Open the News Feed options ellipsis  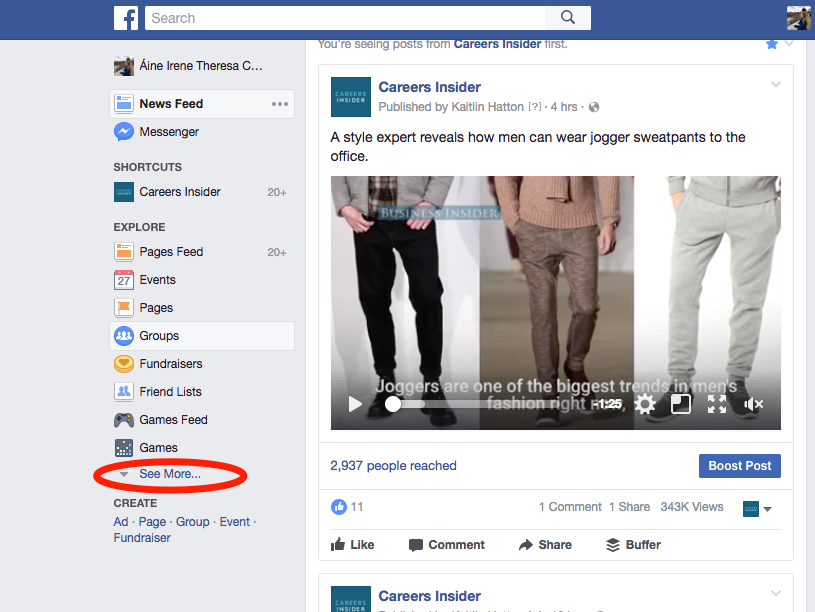pyautogui.click(x=280, y=104)
